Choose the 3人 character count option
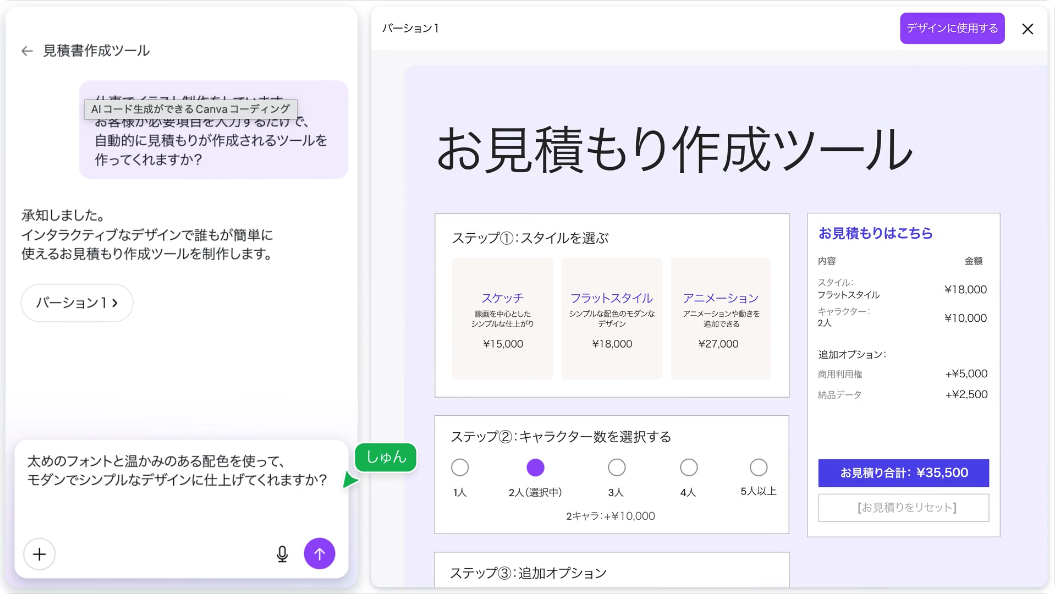 [x=617, y=467]
